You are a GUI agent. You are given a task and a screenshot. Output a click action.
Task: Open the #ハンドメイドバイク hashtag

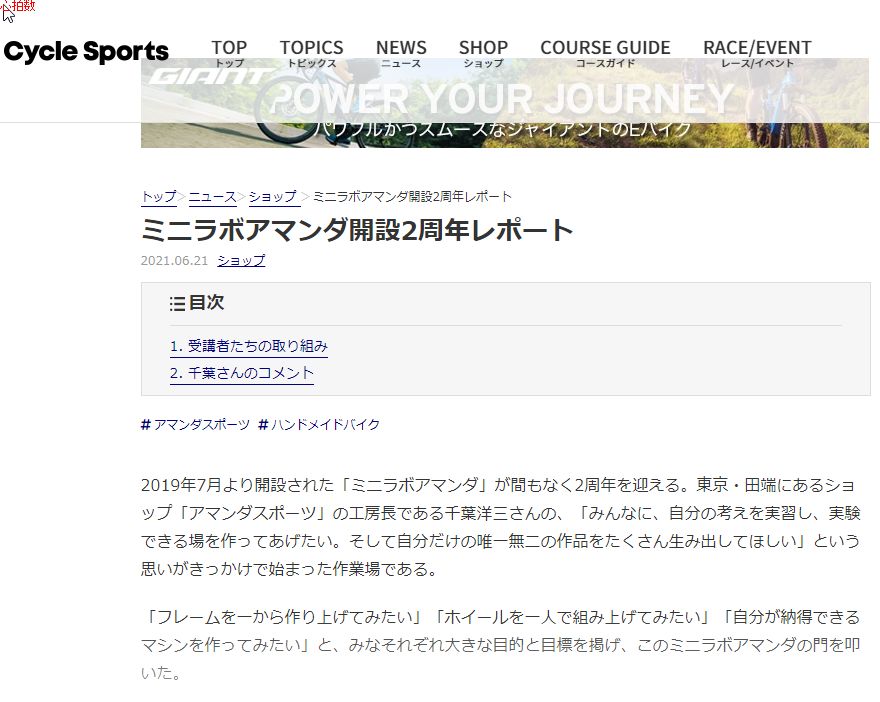(x=319, y=425)
